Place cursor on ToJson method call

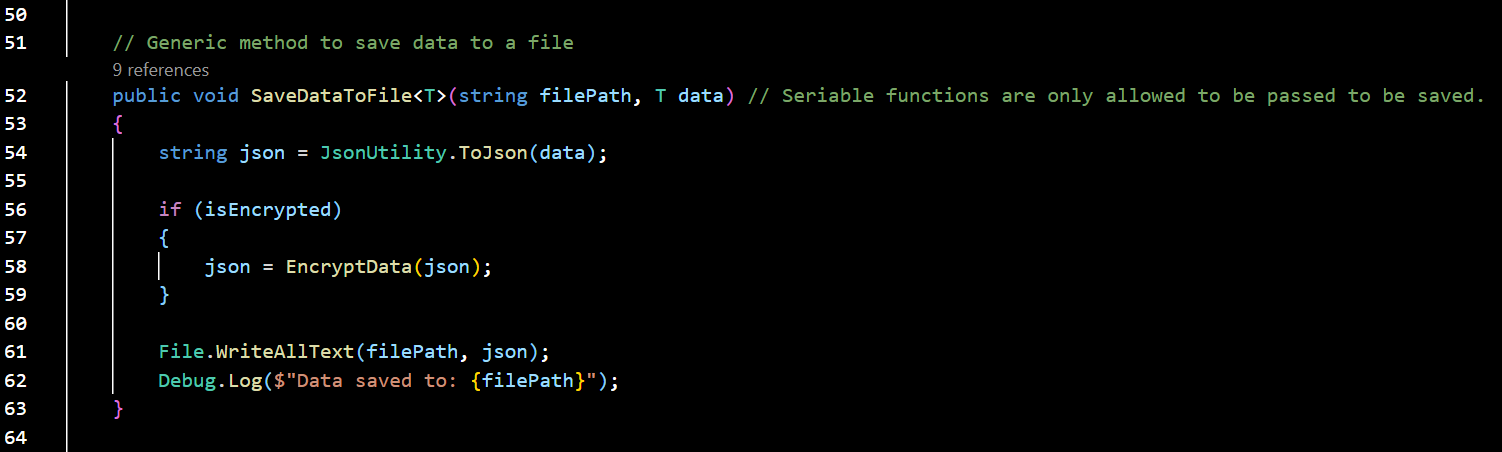coord(492,153)
